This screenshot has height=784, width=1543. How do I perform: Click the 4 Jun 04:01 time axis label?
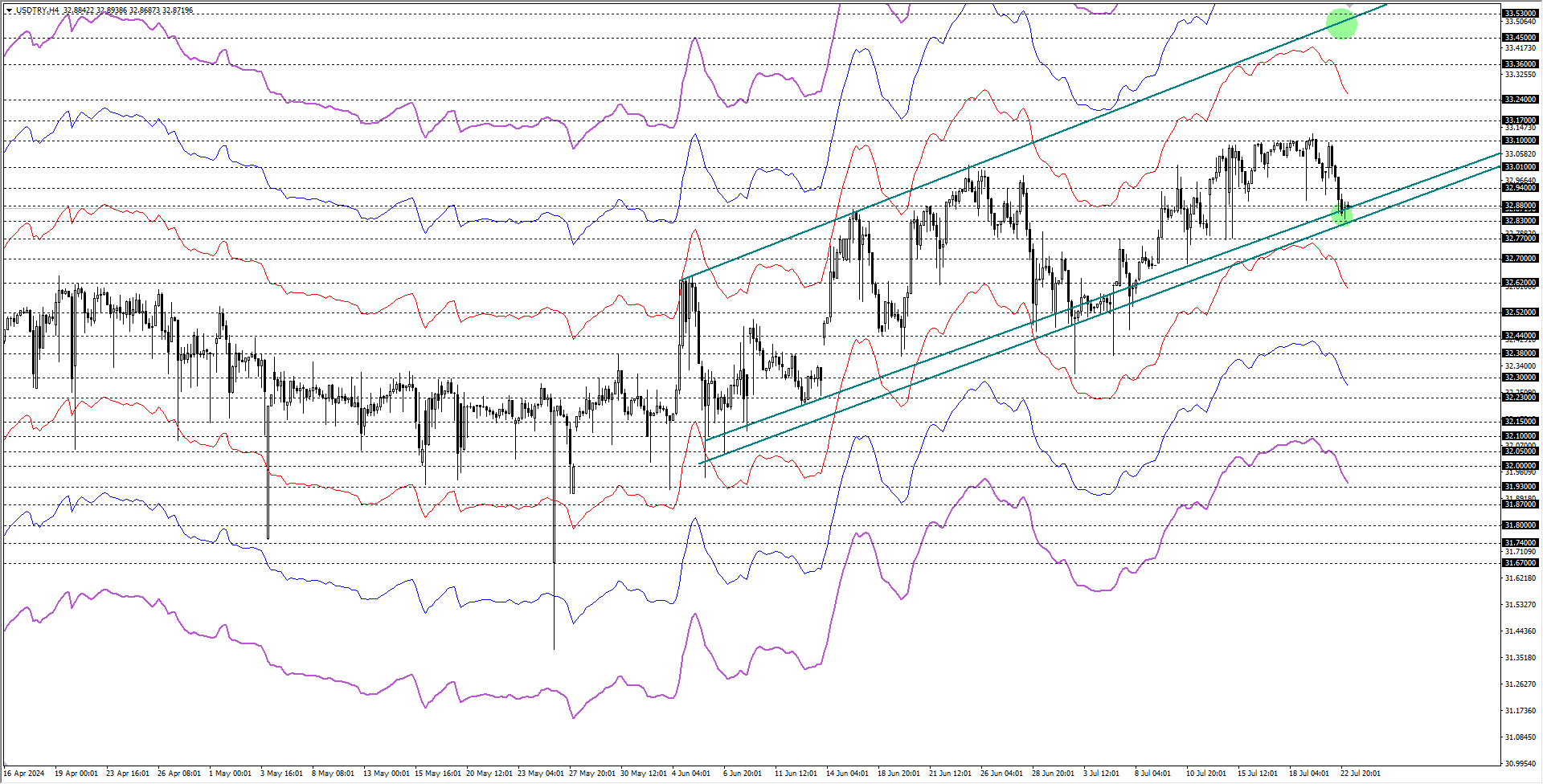coord(691,774)
